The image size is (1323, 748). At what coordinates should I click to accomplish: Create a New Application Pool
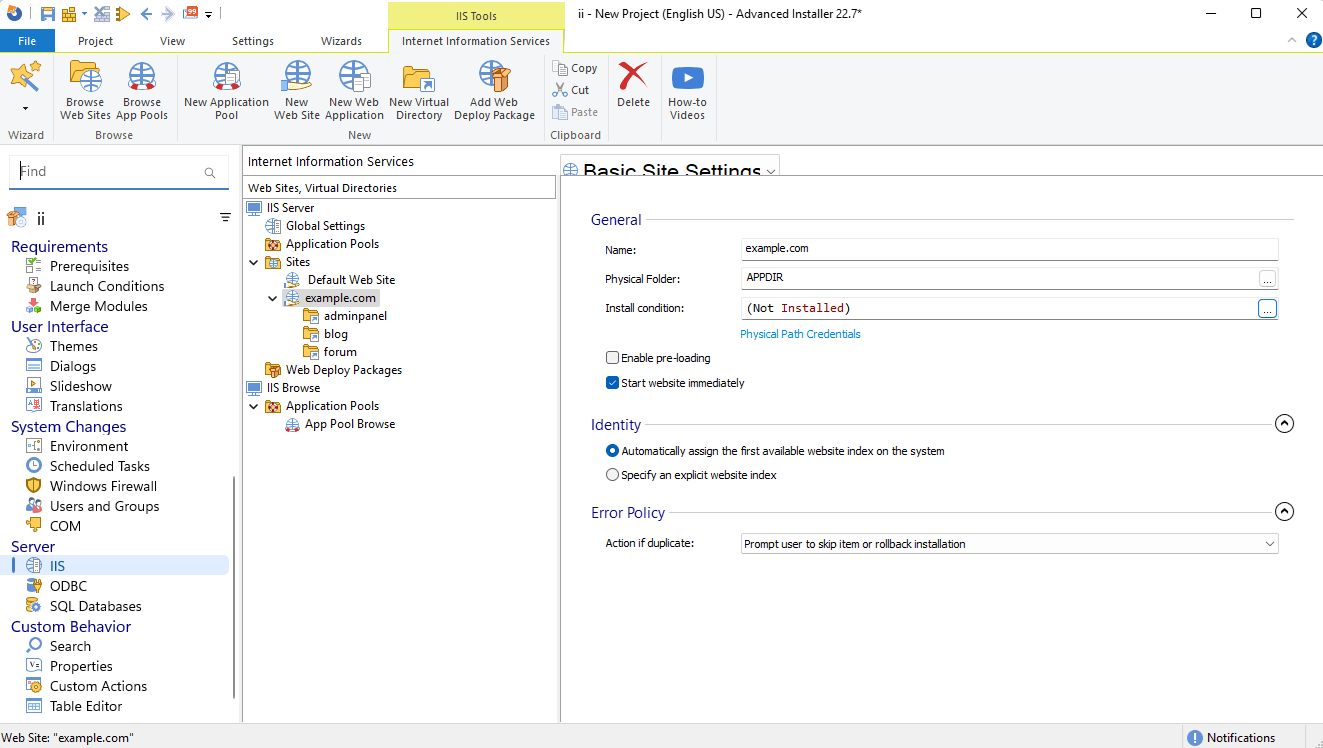(x=225, y=90)
